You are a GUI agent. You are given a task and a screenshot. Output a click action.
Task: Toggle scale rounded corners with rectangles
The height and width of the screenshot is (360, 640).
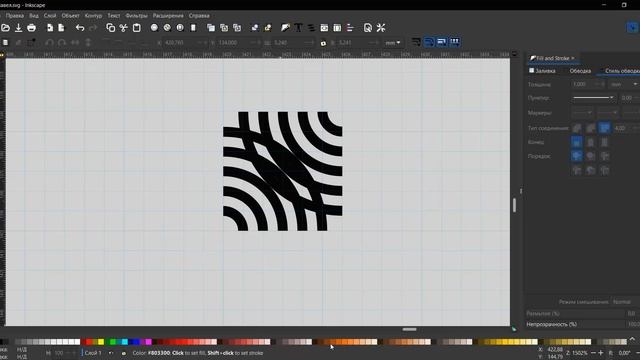coord(429,42)
